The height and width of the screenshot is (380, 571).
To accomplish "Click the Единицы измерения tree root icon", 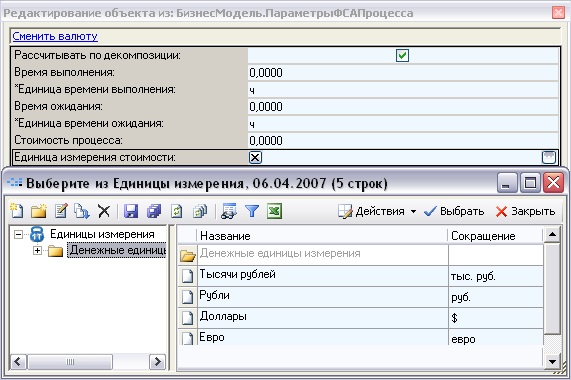I will pos(37,234).
